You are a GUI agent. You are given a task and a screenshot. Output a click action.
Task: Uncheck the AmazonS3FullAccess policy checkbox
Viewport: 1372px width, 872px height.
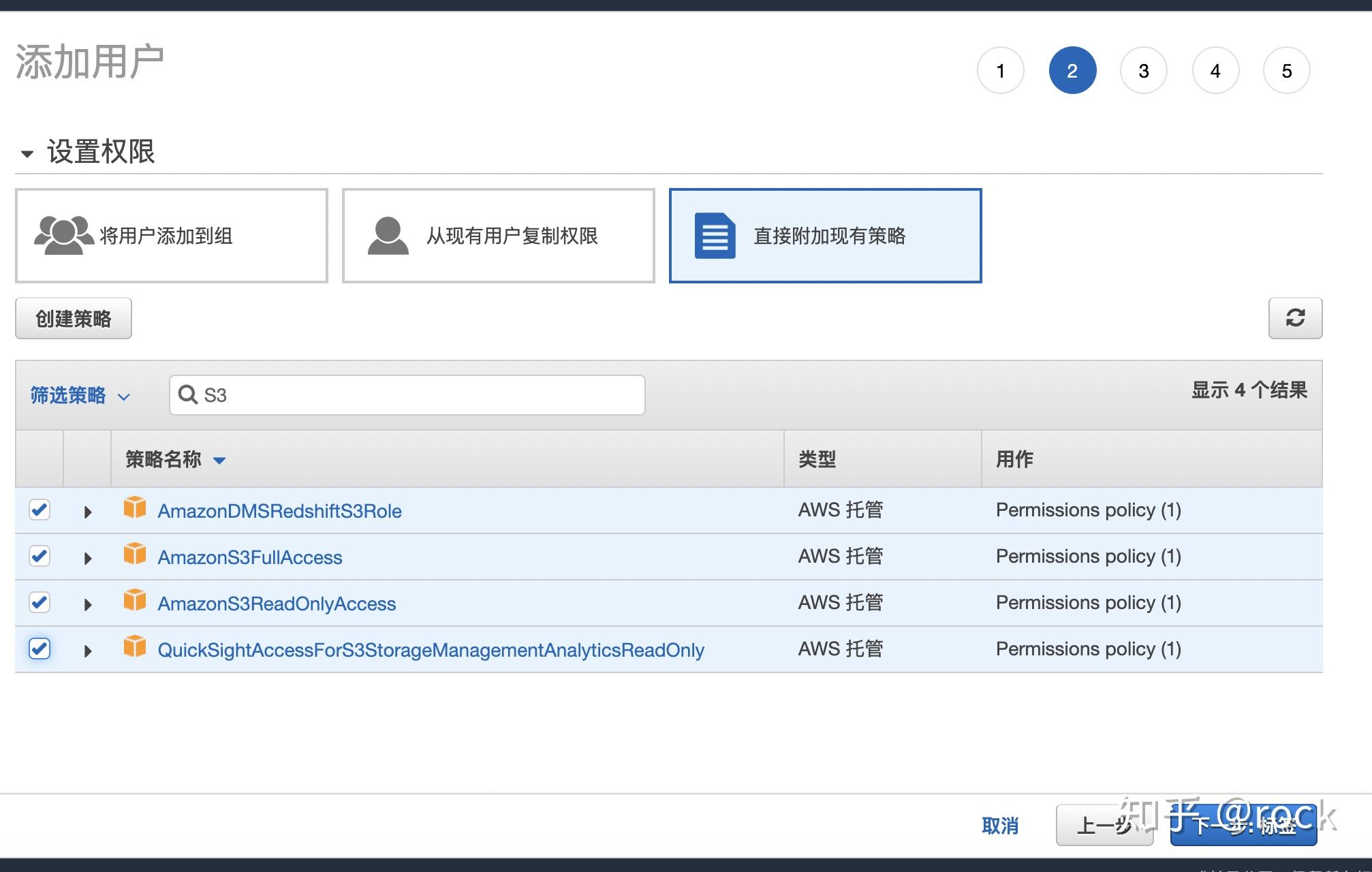tap(40, 556)
